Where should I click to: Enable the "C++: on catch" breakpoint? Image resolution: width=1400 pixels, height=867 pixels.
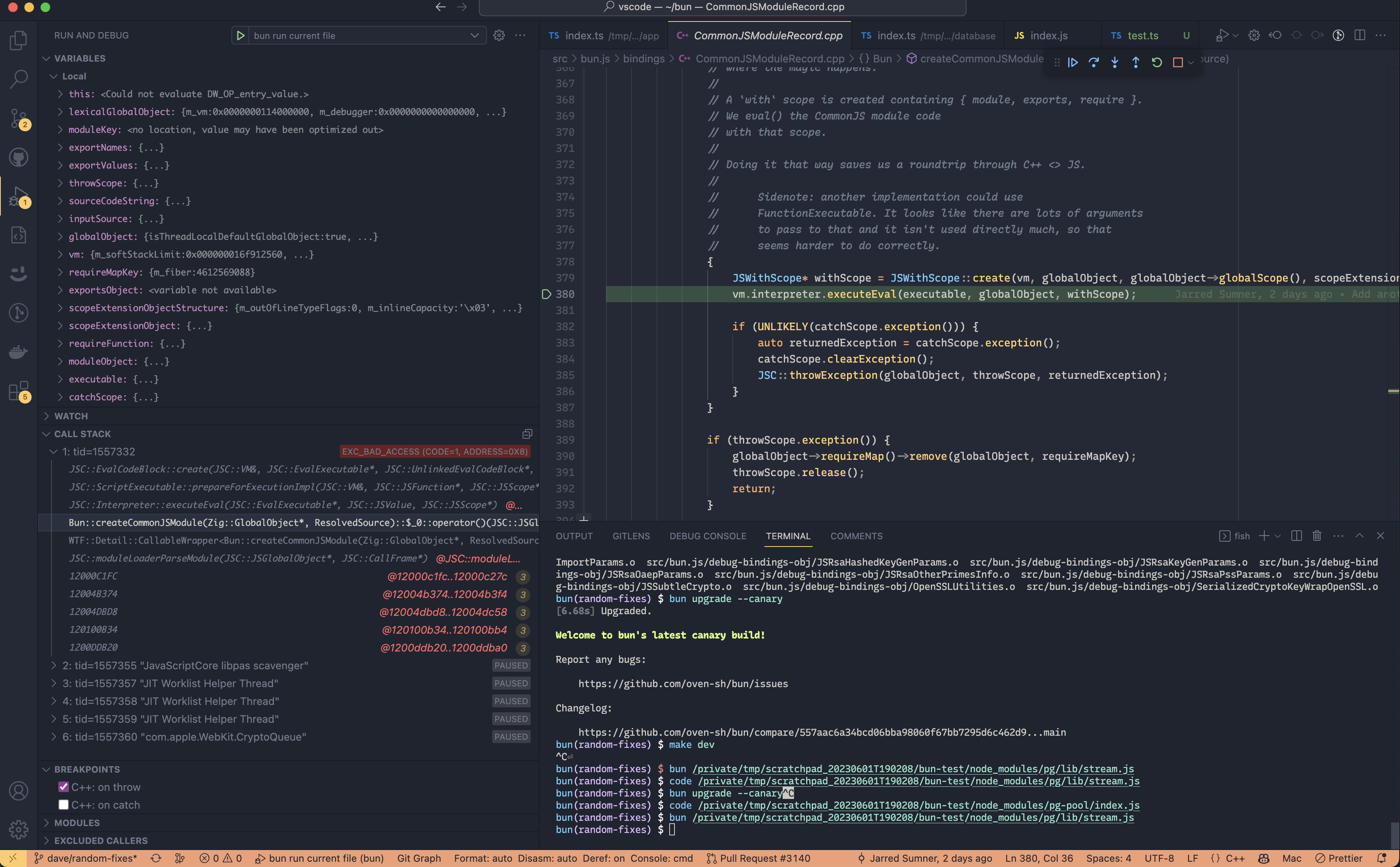click(x=64, y=805)
